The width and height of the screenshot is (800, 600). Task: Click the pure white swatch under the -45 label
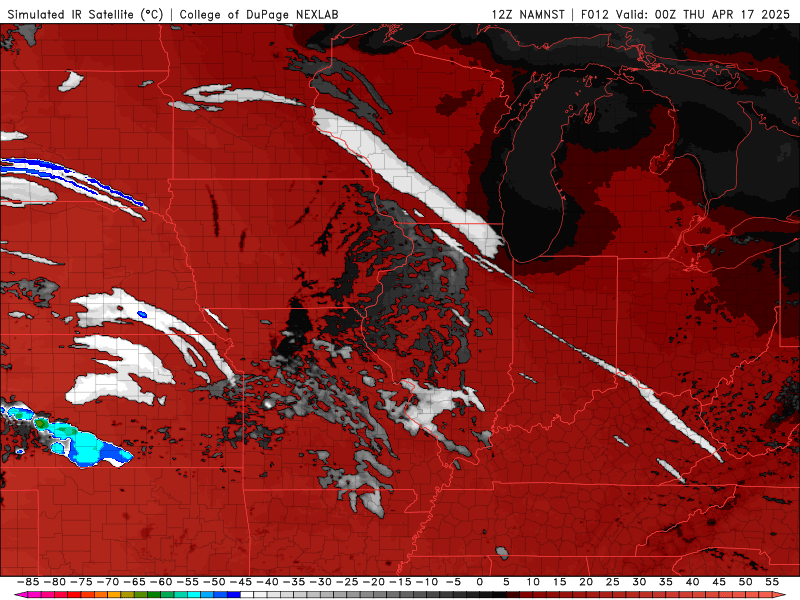(247, 595)
